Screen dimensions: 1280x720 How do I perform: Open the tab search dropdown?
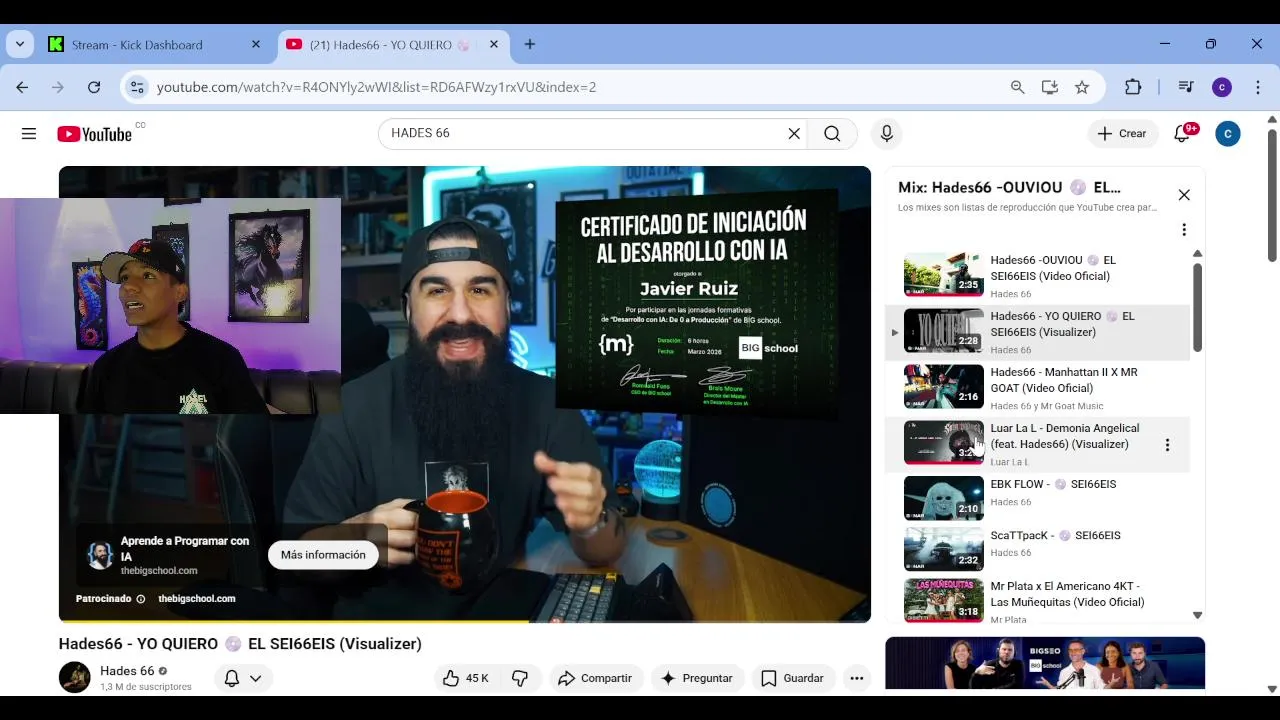19,44
